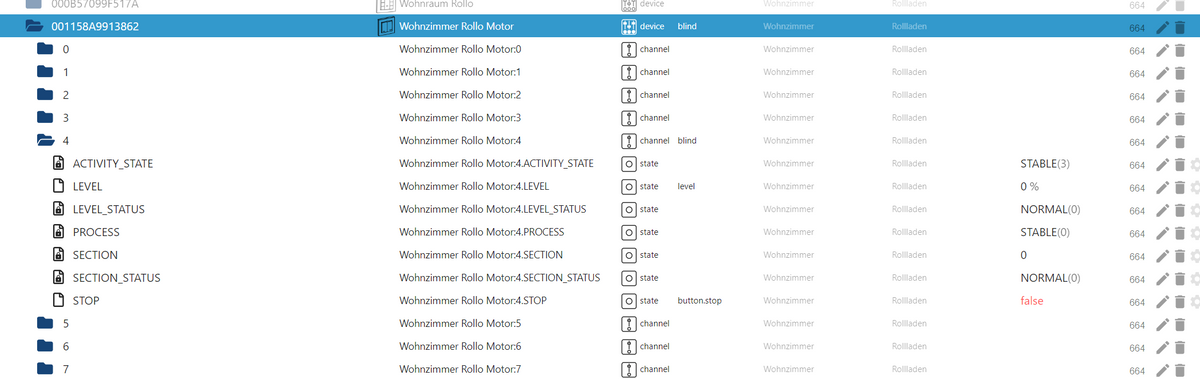Click the PROCESS value STABLE(0)
Image resolution: width=1200 pixels, height=379 pixels.
(x=1045, y=233)
